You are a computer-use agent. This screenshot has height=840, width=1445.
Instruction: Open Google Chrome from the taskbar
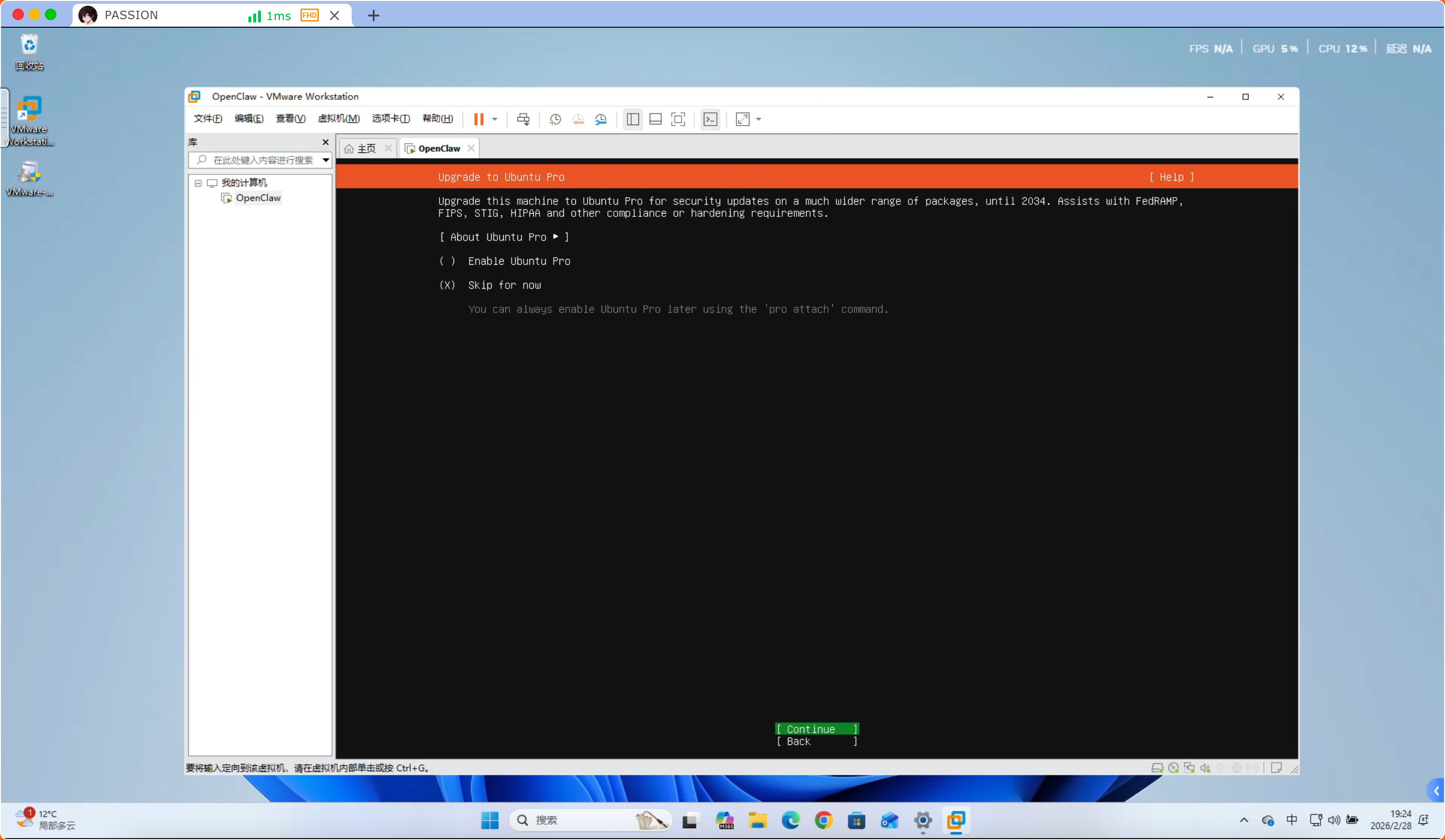(x=823, y=820)
